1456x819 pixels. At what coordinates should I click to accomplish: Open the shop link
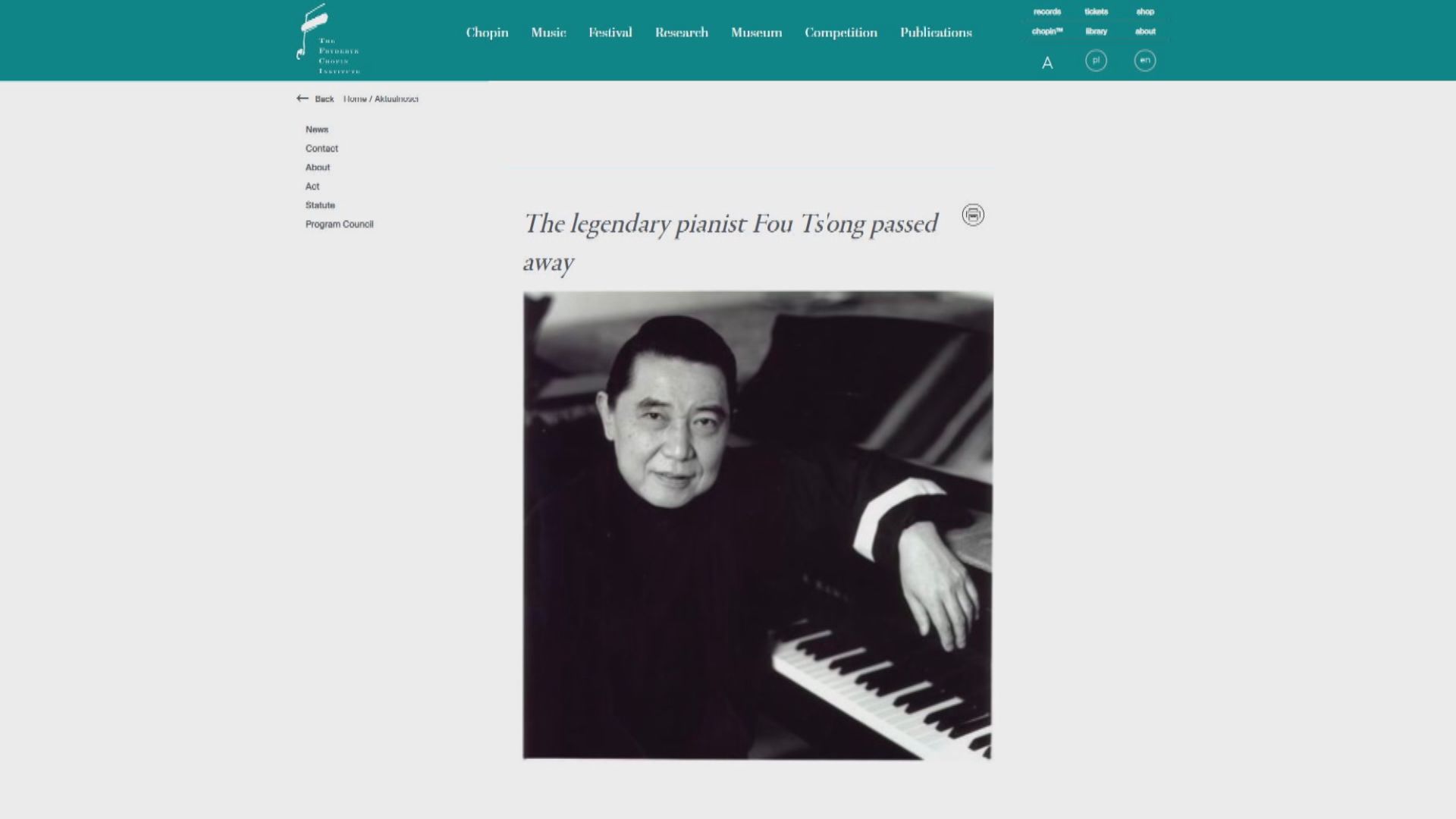tap(1145, 11)
